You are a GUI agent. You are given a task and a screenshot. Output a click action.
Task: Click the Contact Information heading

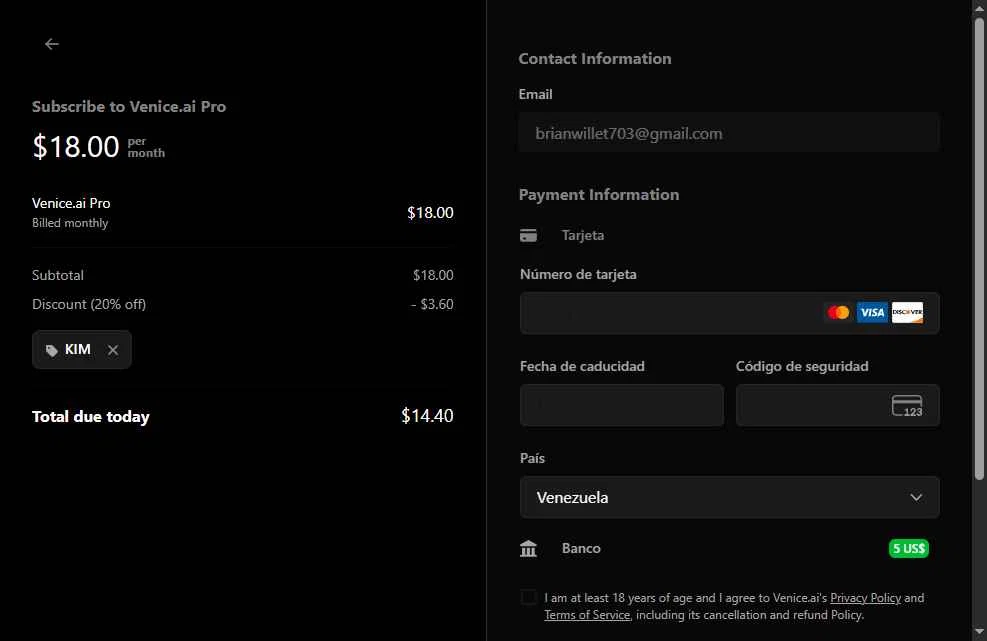tap(595, 59)
